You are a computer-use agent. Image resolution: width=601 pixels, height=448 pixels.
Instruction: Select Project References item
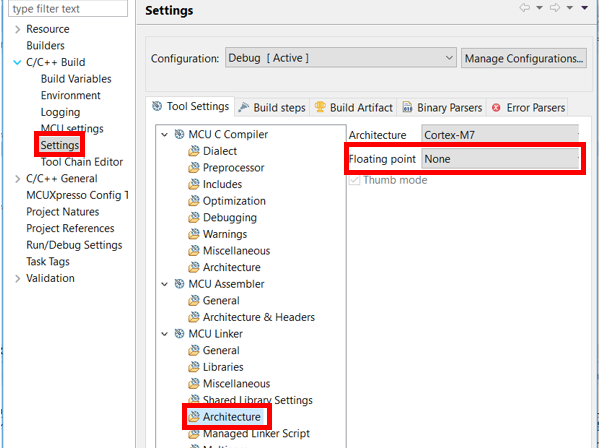click(70, 228)
